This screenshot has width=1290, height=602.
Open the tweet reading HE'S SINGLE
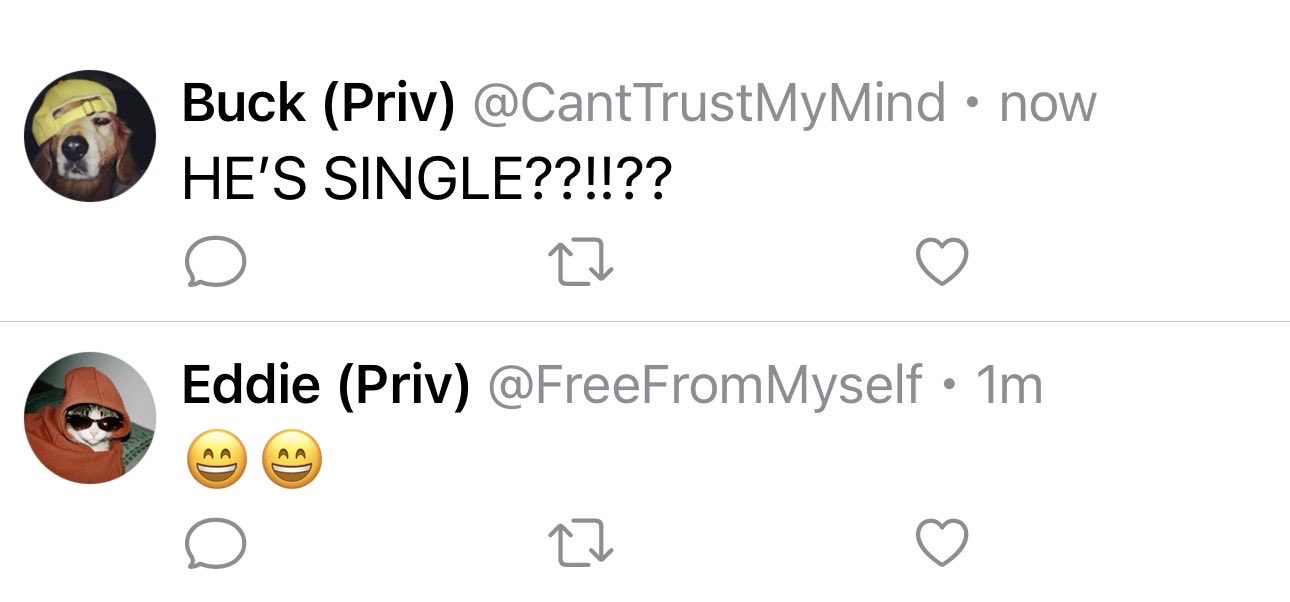click(x=426, y=180)
